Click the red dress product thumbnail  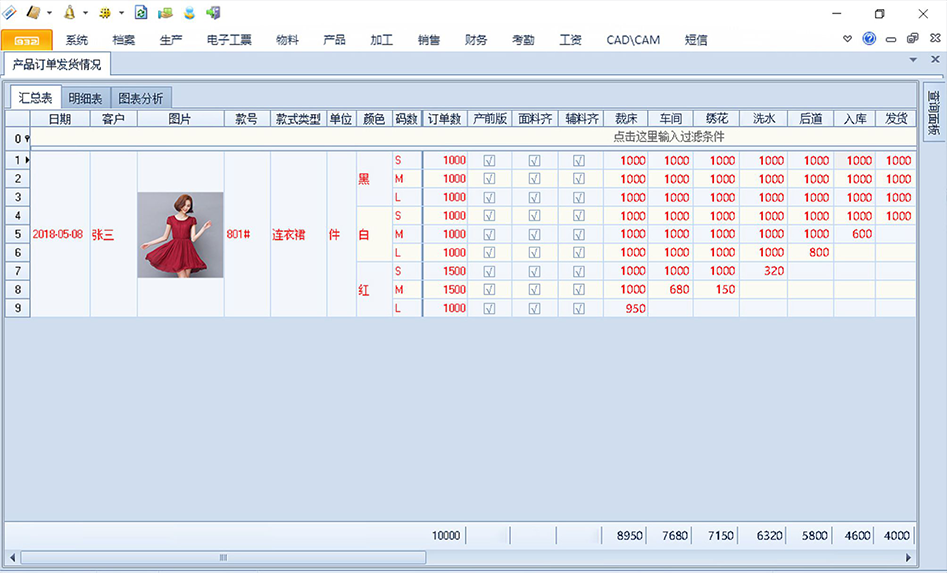(x=180, y=235)
